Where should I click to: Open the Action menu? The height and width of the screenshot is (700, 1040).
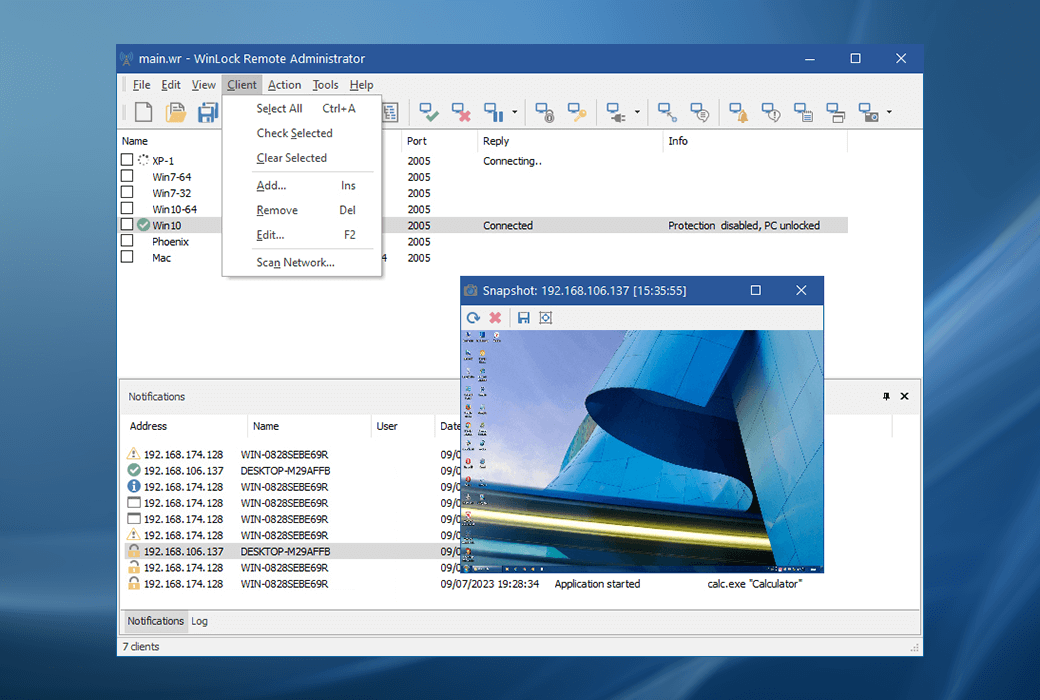[285, 85]
